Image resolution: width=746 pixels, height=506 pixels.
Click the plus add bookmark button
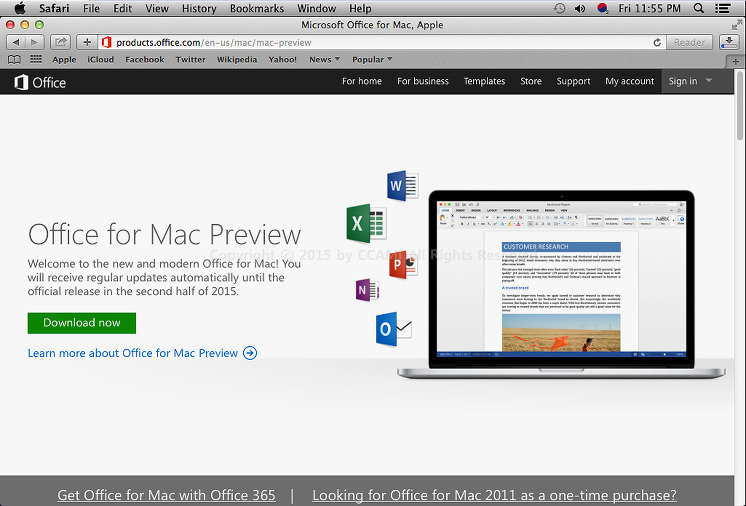click(x=87, y=42)
